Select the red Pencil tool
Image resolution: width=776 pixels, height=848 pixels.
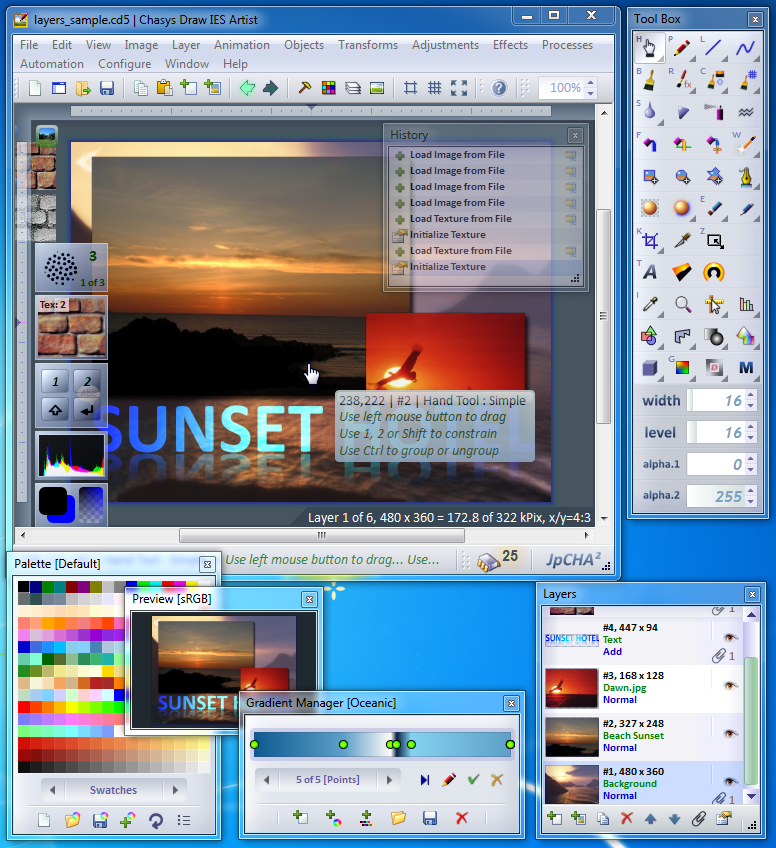click(x=682, y=48)
